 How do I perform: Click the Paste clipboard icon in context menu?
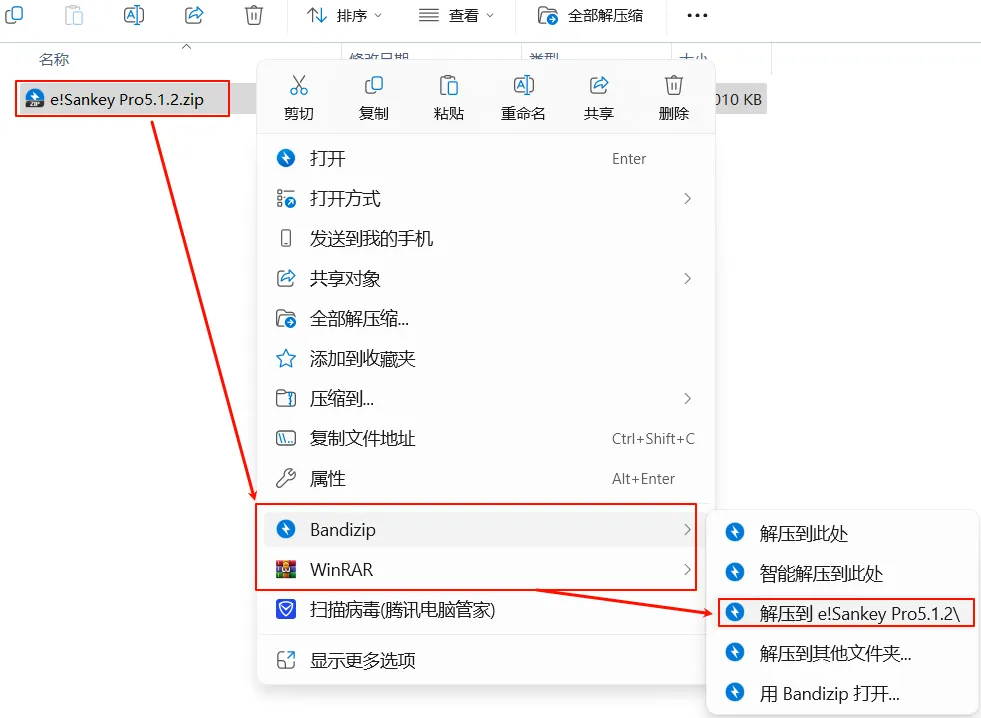tap(449, 85)
